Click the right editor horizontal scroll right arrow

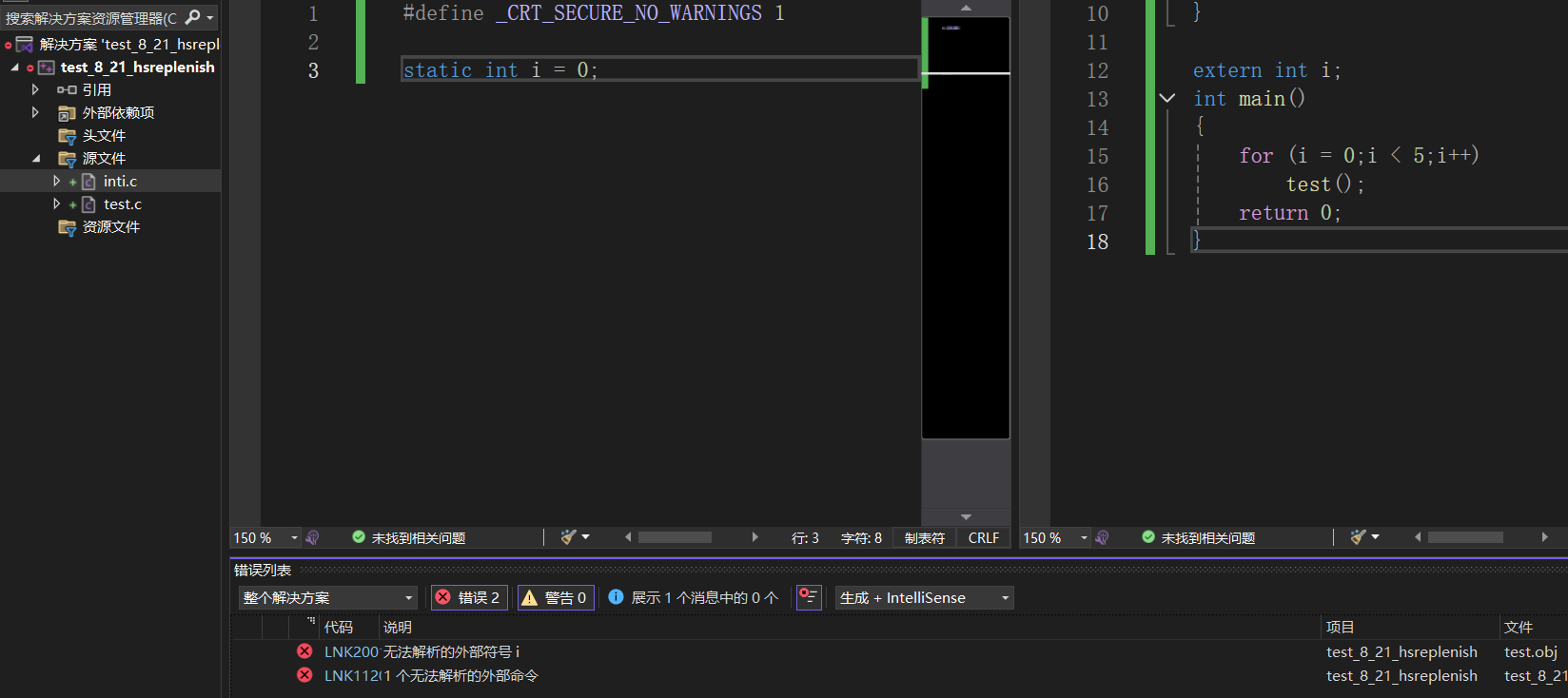(x=1545, y=537)
